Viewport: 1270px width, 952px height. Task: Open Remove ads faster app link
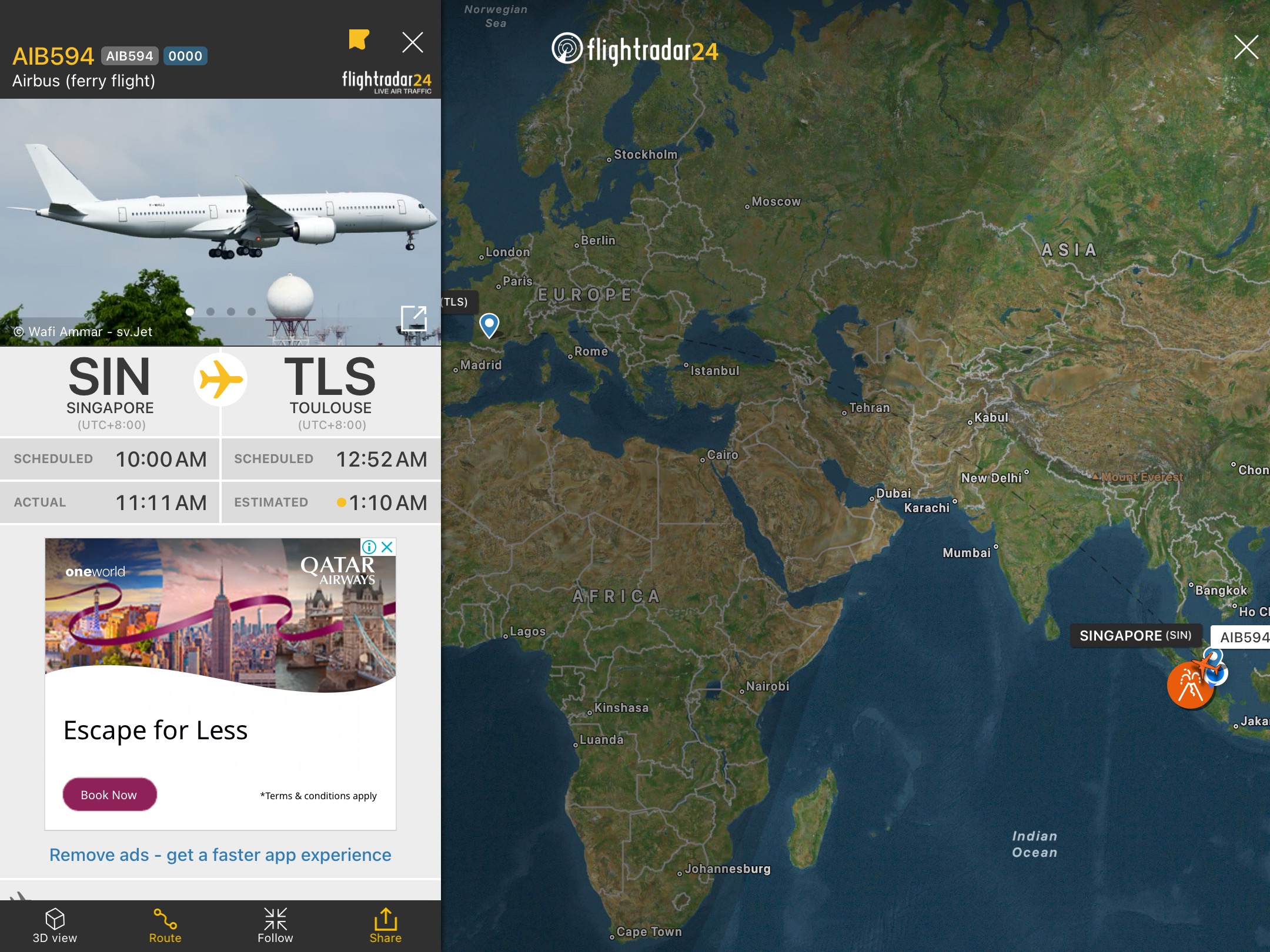(220, 854)
